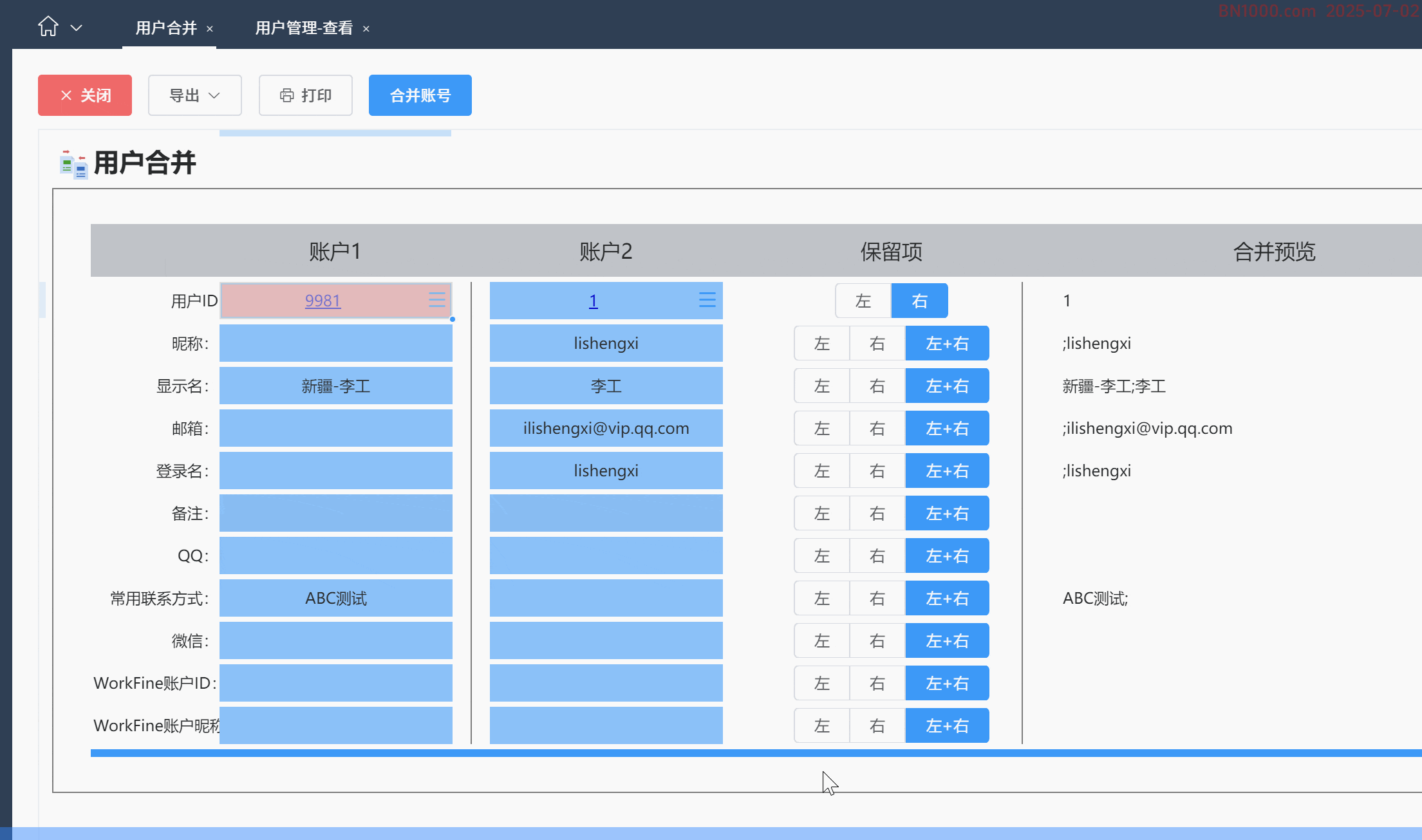Select 左 for 邮箱 row
Image resolution: width=1422 pixels, height=840 pixels.
(x=822, y=428)
